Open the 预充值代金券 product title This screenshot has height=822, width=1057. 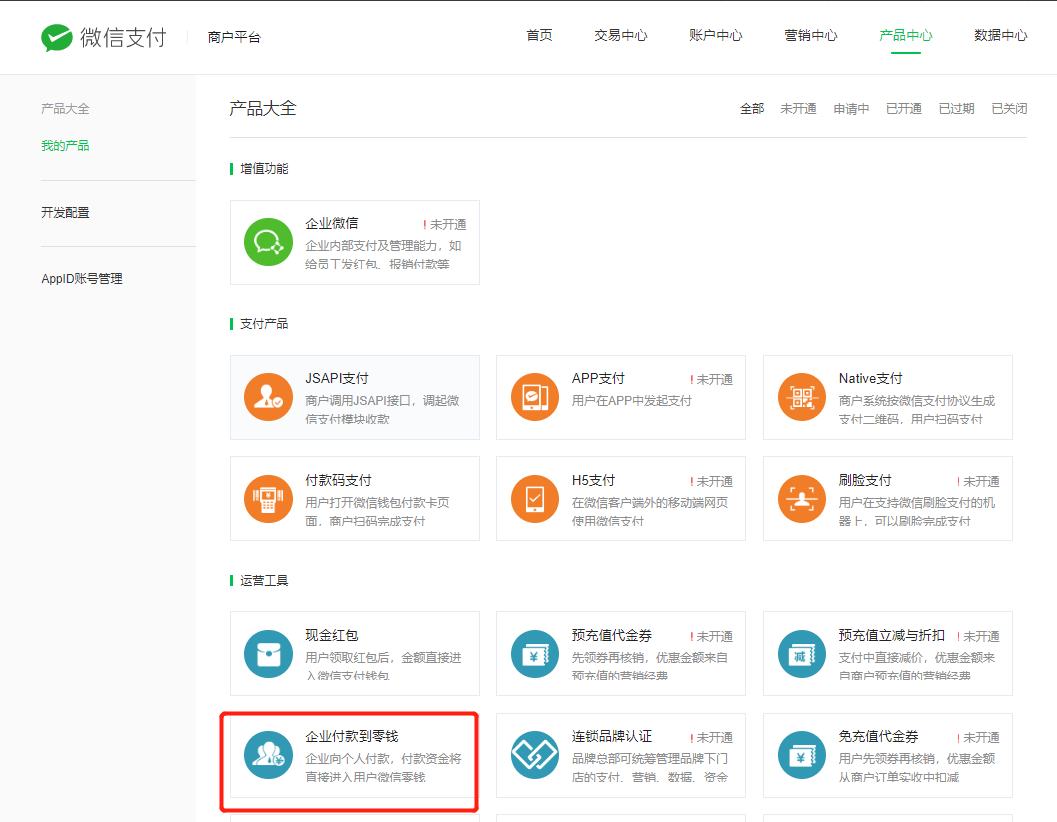click(612, 635)
